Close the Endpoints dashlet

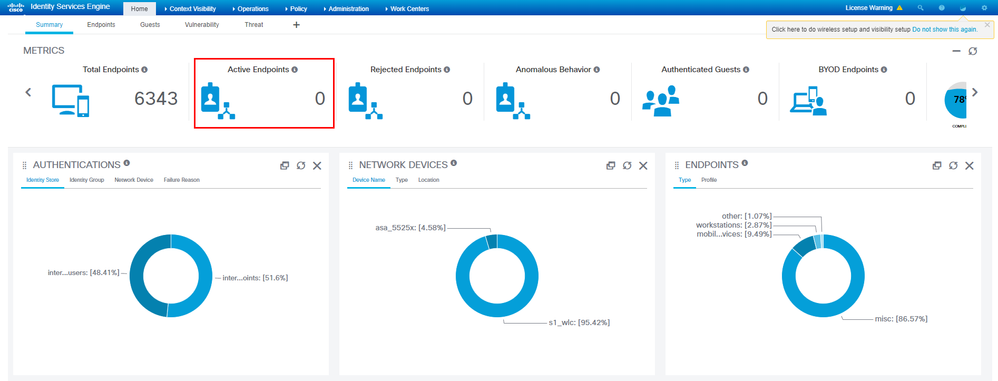point(969,166)
